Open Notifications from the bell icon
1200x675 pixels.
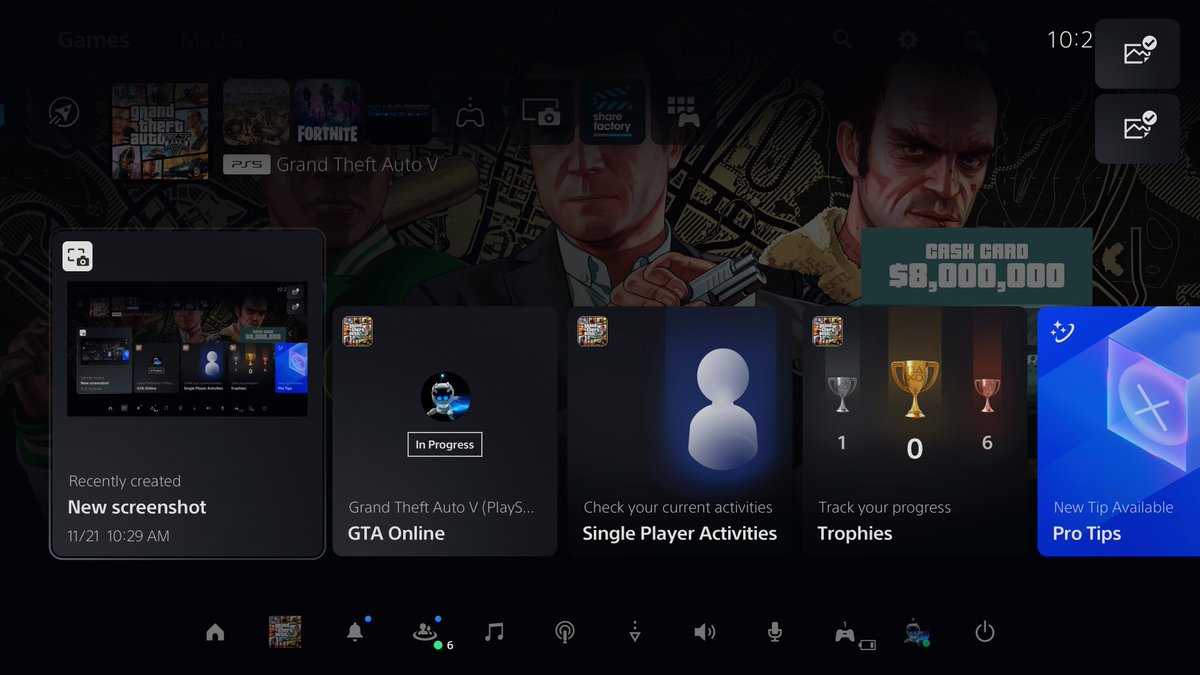(x=354, y=631)
